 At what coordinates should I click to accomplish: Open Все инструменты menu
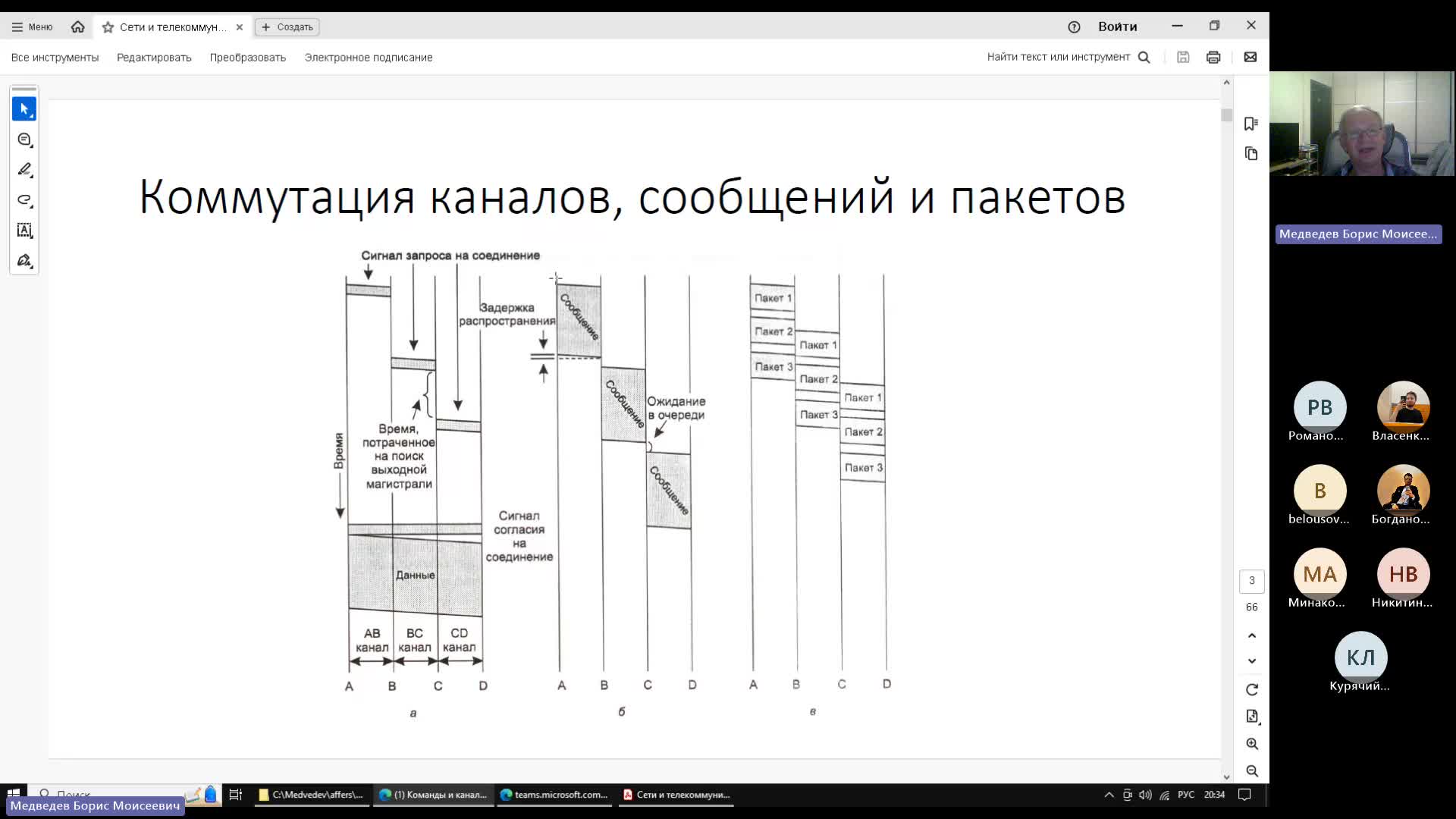[55, 57]
